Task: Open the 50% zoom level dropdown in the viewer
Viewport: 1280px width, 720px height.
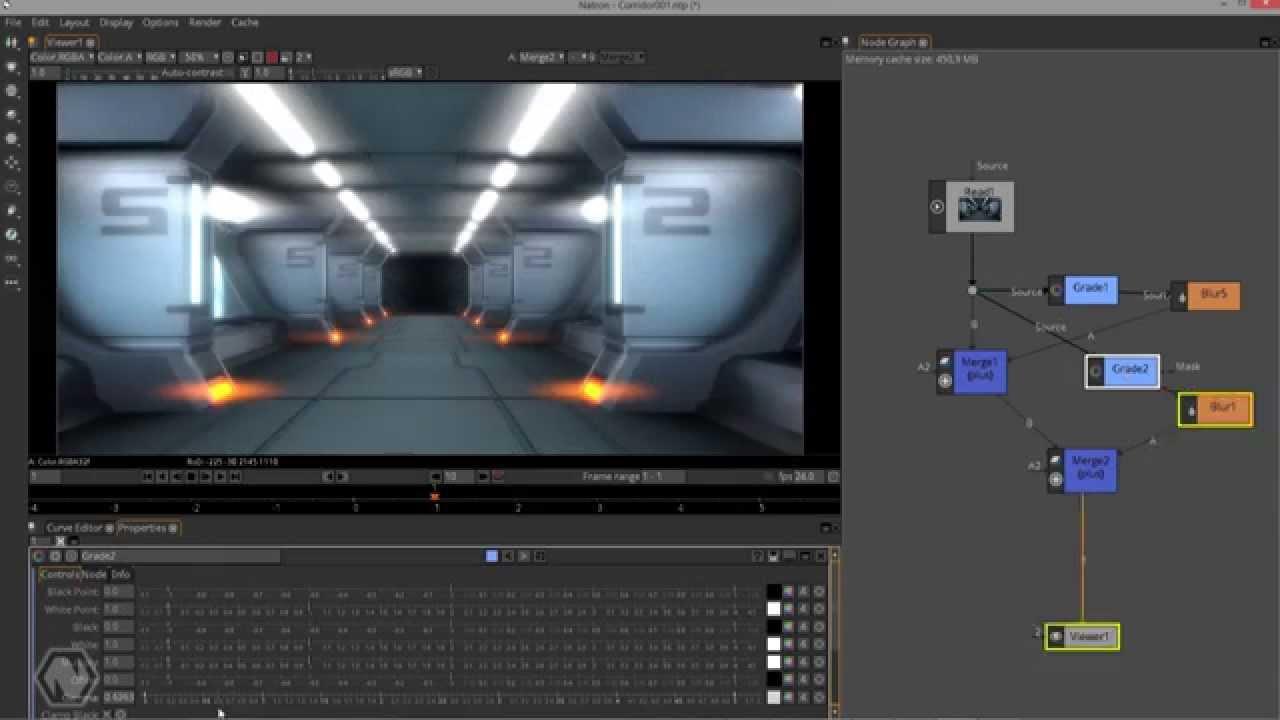Action: 198,57
